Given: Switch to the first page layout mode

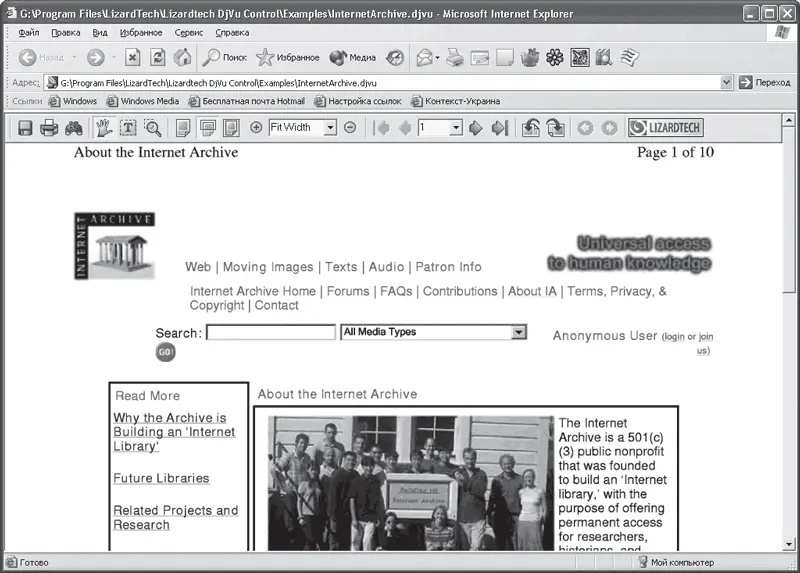Looking at the screenshot, I should pos(183,128).
